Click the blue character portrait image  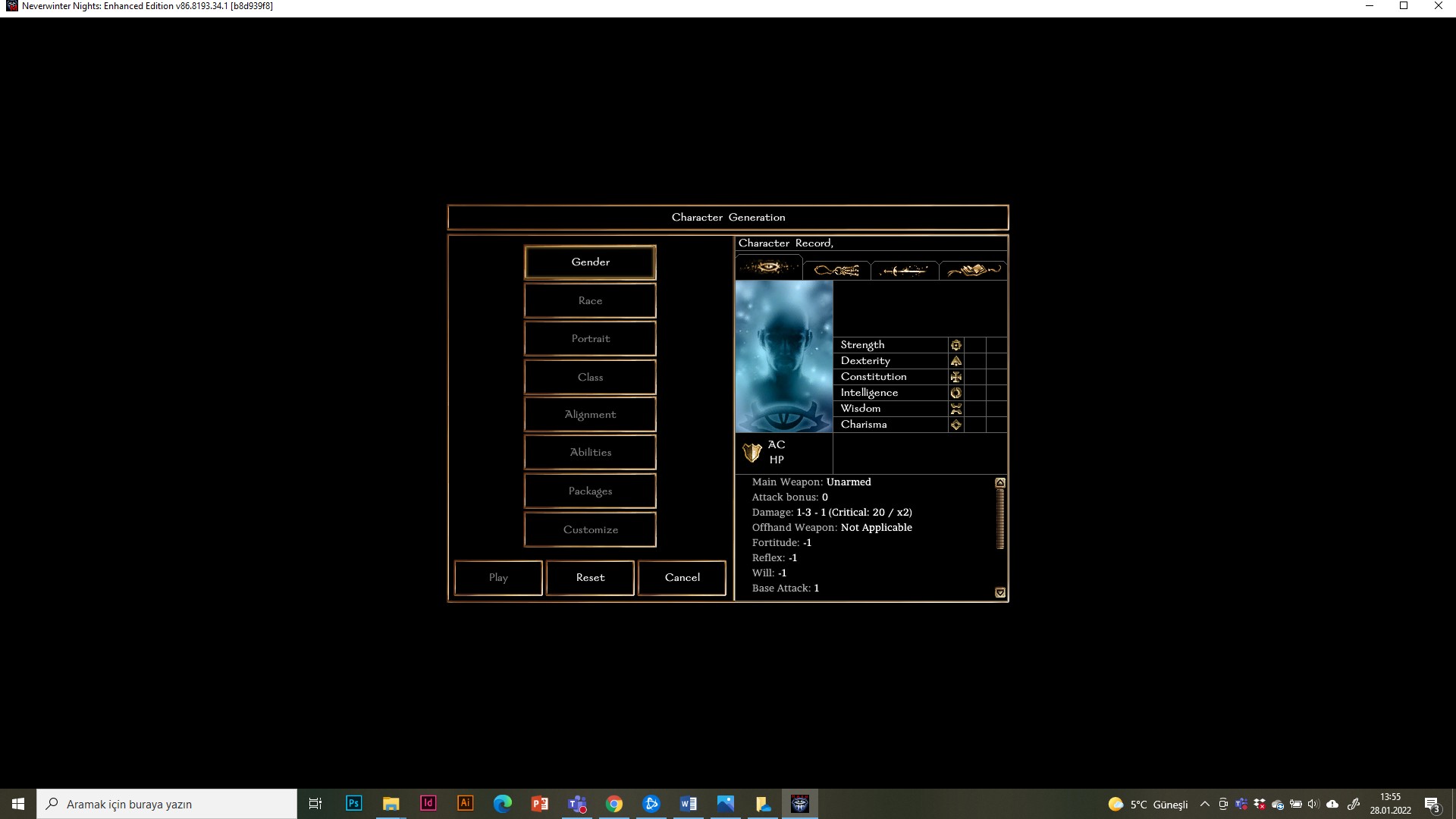[x=784, y=356]
